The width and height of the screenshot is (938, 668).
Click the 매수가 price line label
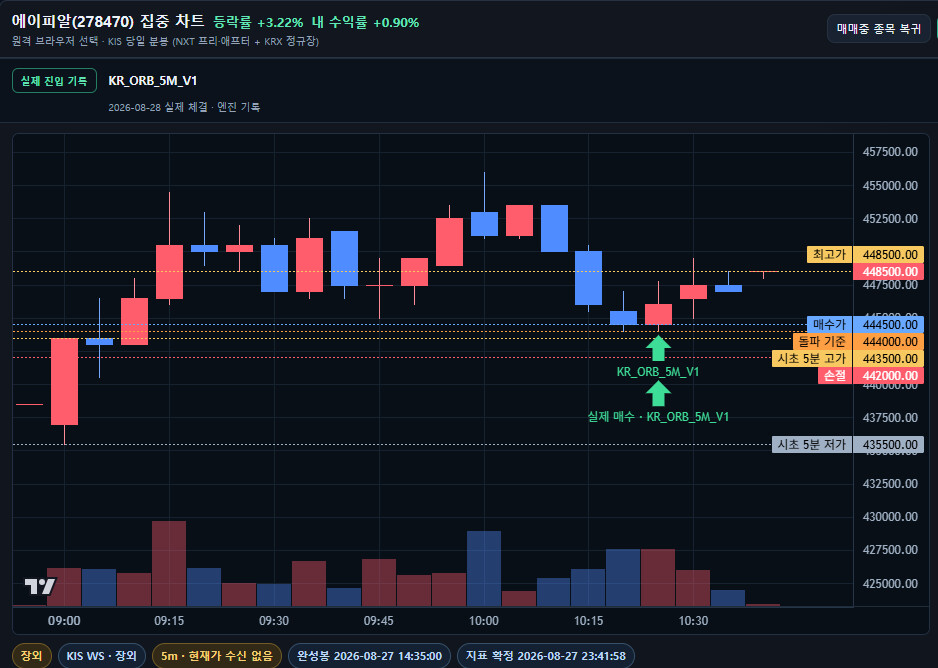[x=829, y=325]
